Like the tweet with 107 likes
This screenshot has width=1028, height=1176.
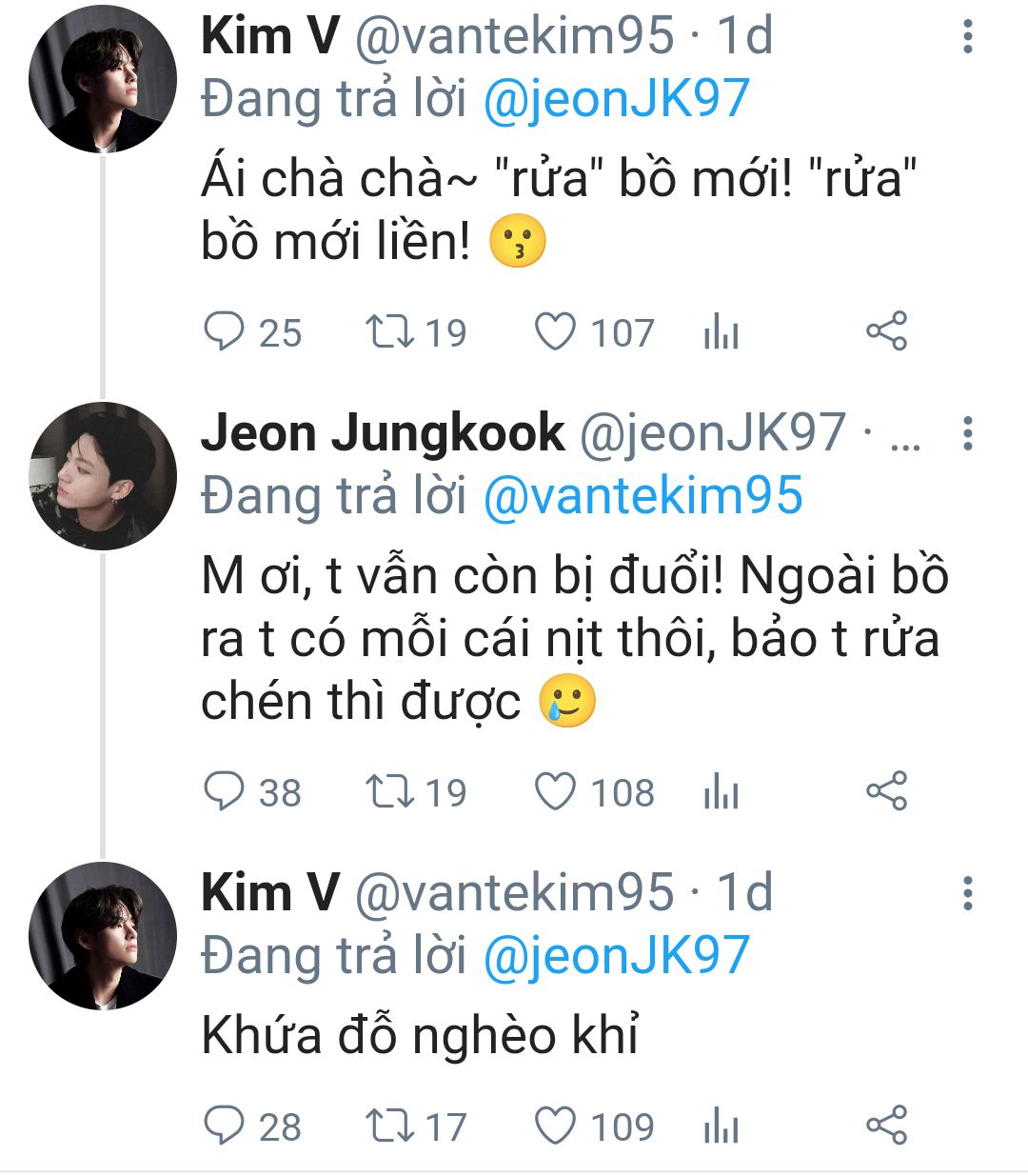(x=555, y=332)
